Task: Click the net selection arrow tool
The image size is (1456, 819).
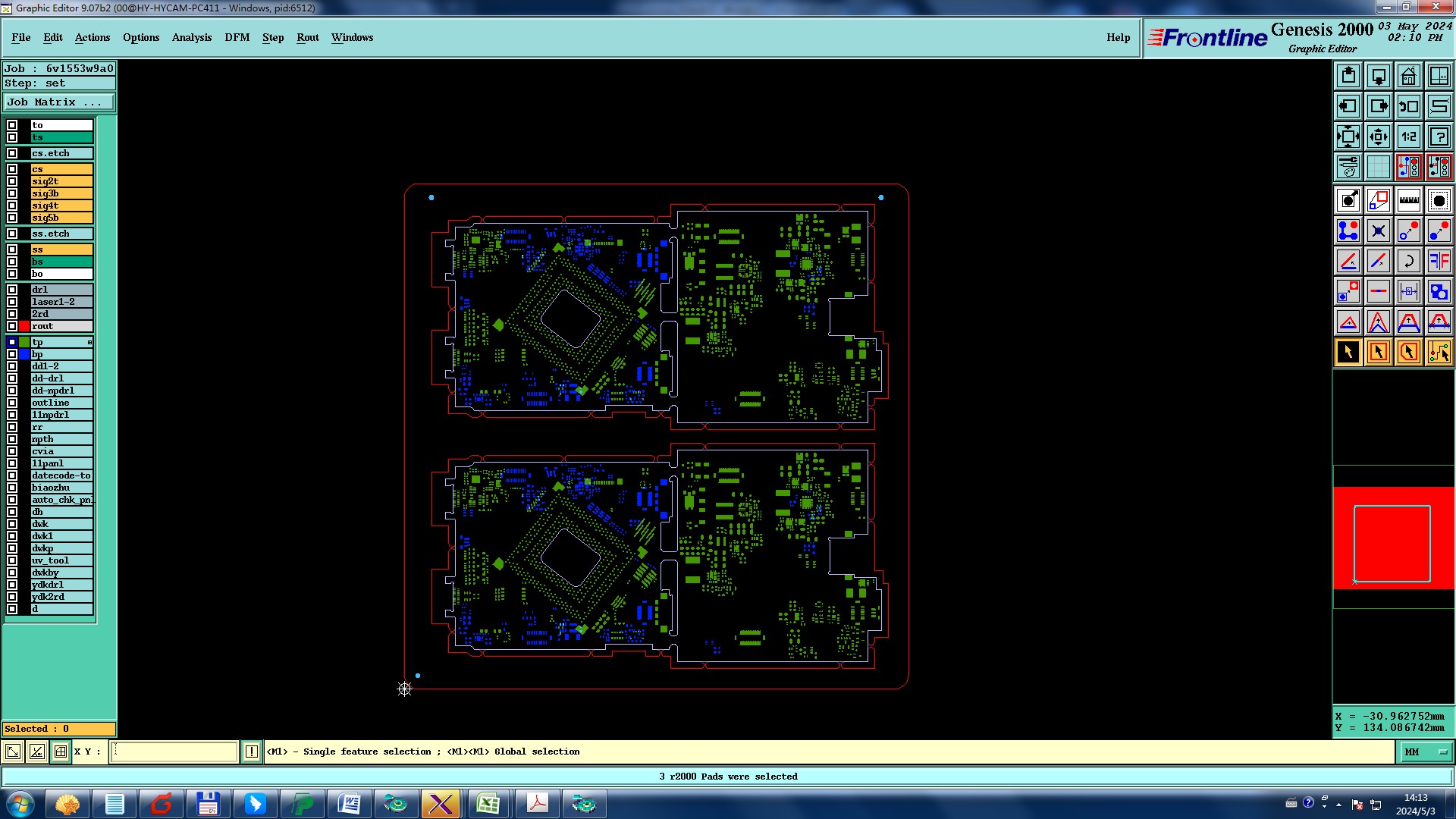Action: point(1439,352)
